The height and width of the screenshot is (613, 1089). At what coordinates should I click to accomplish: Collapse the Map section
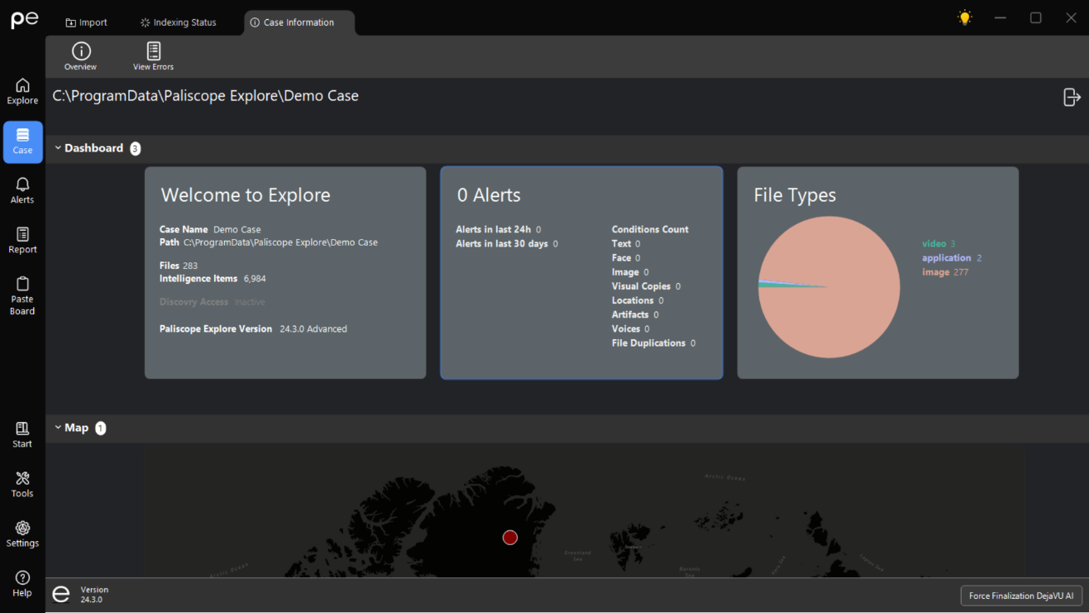(x=58, y=428)
